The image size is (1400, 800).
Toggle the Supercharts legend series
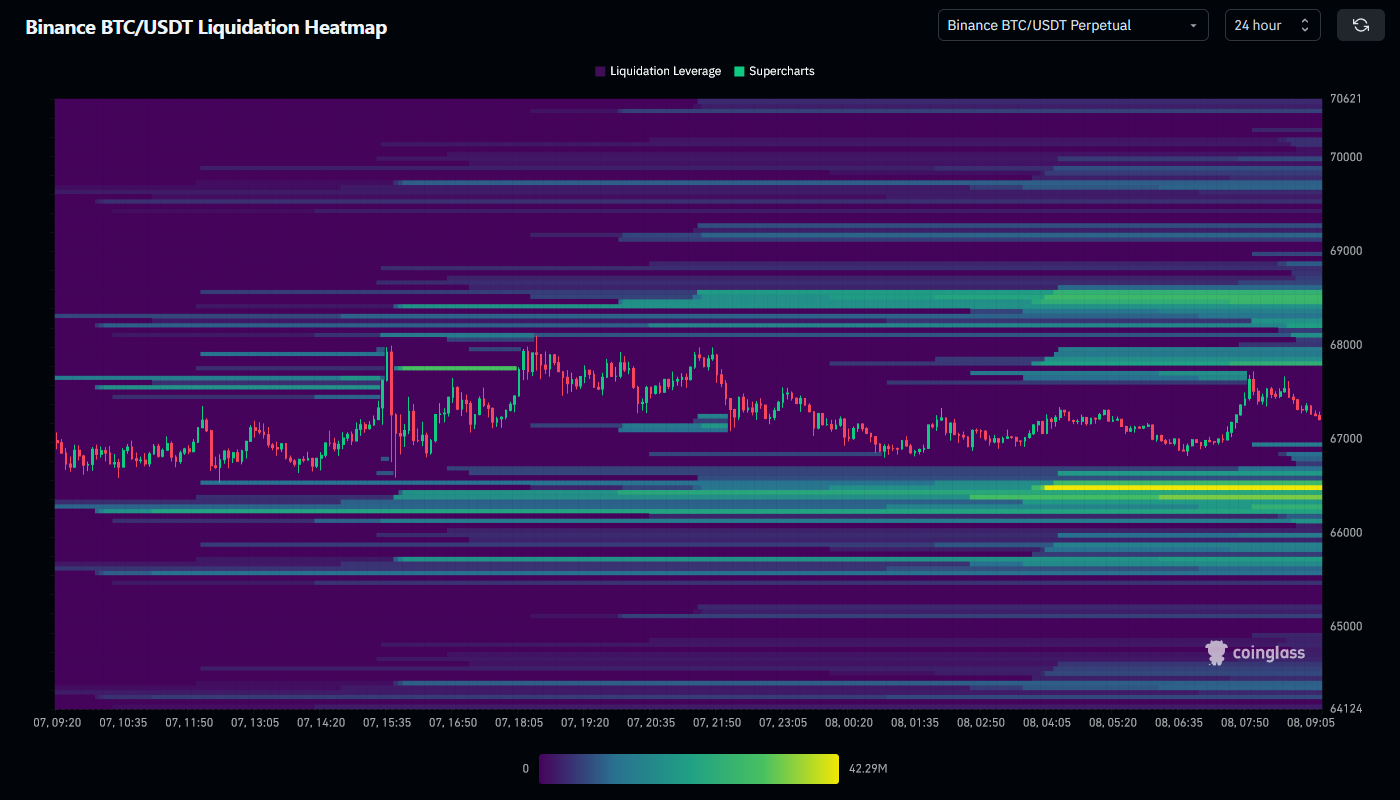(774, 72)
